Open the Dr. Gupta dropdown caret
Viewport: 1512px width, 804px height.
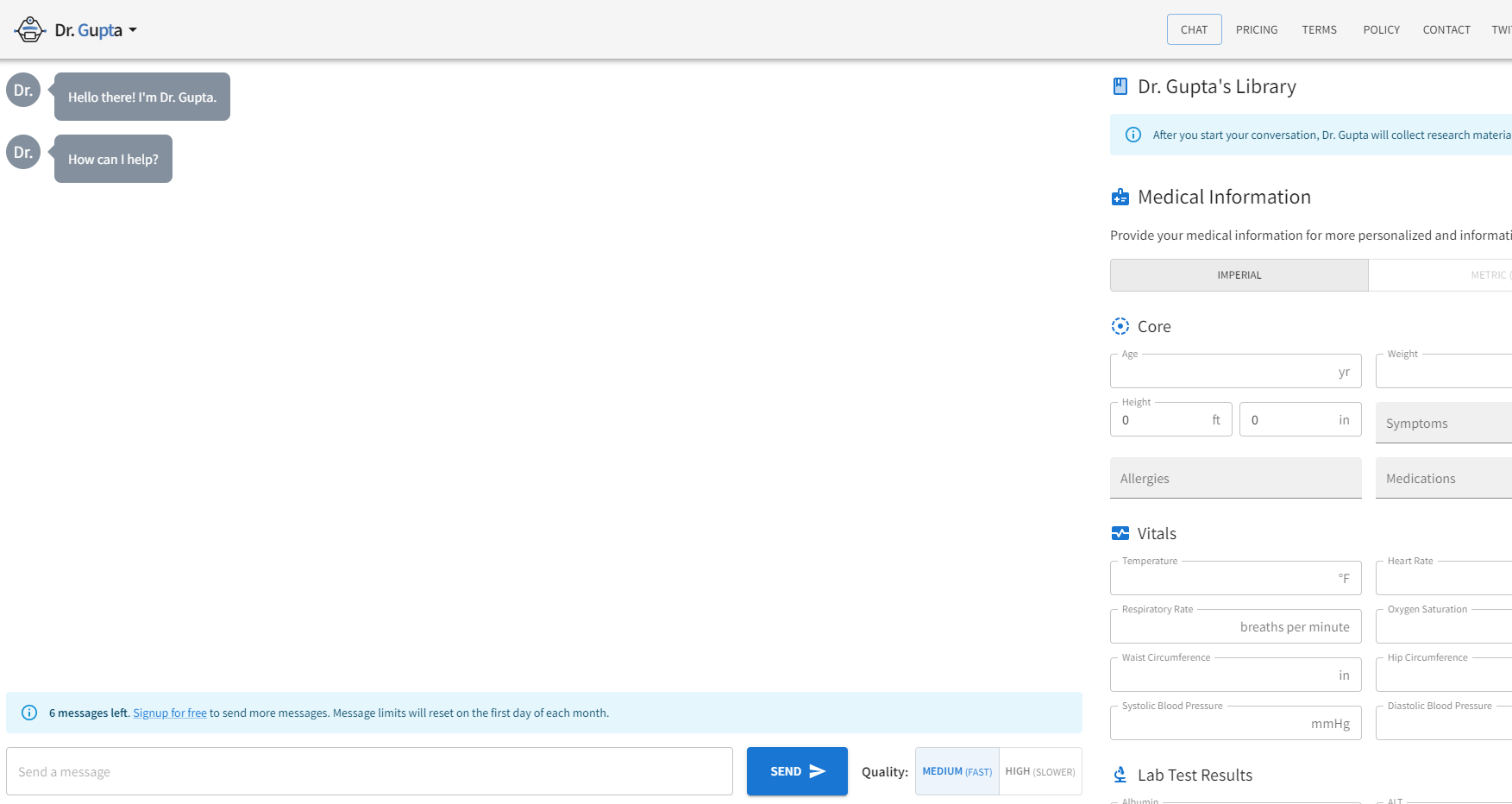coord(133,30)
